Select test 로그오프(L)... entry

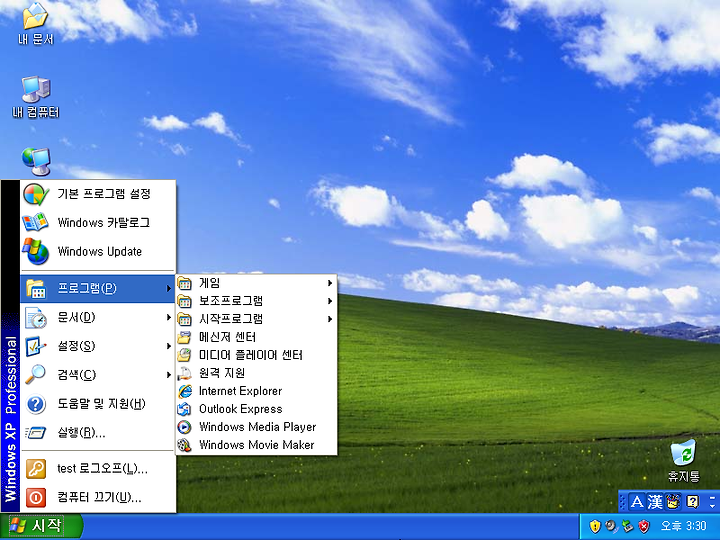98,469
